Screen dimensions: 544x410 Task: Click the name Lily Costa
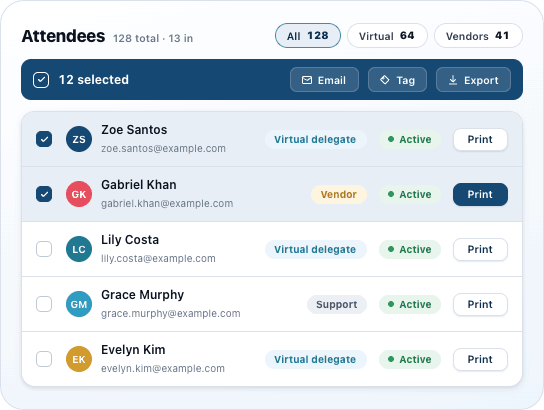click(x=130, y=240)
